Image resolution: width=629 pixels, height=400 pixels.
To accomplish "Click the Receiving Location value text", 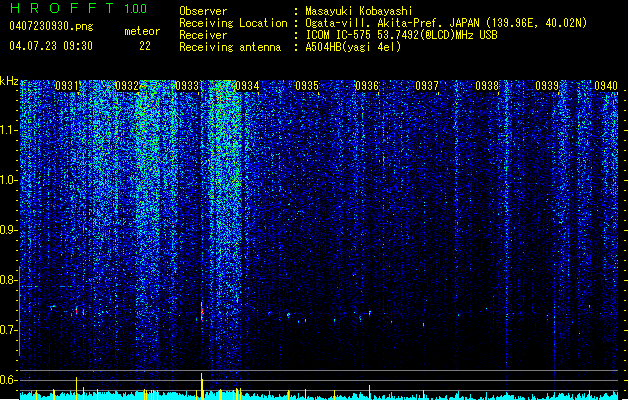I will pos(446,23).
